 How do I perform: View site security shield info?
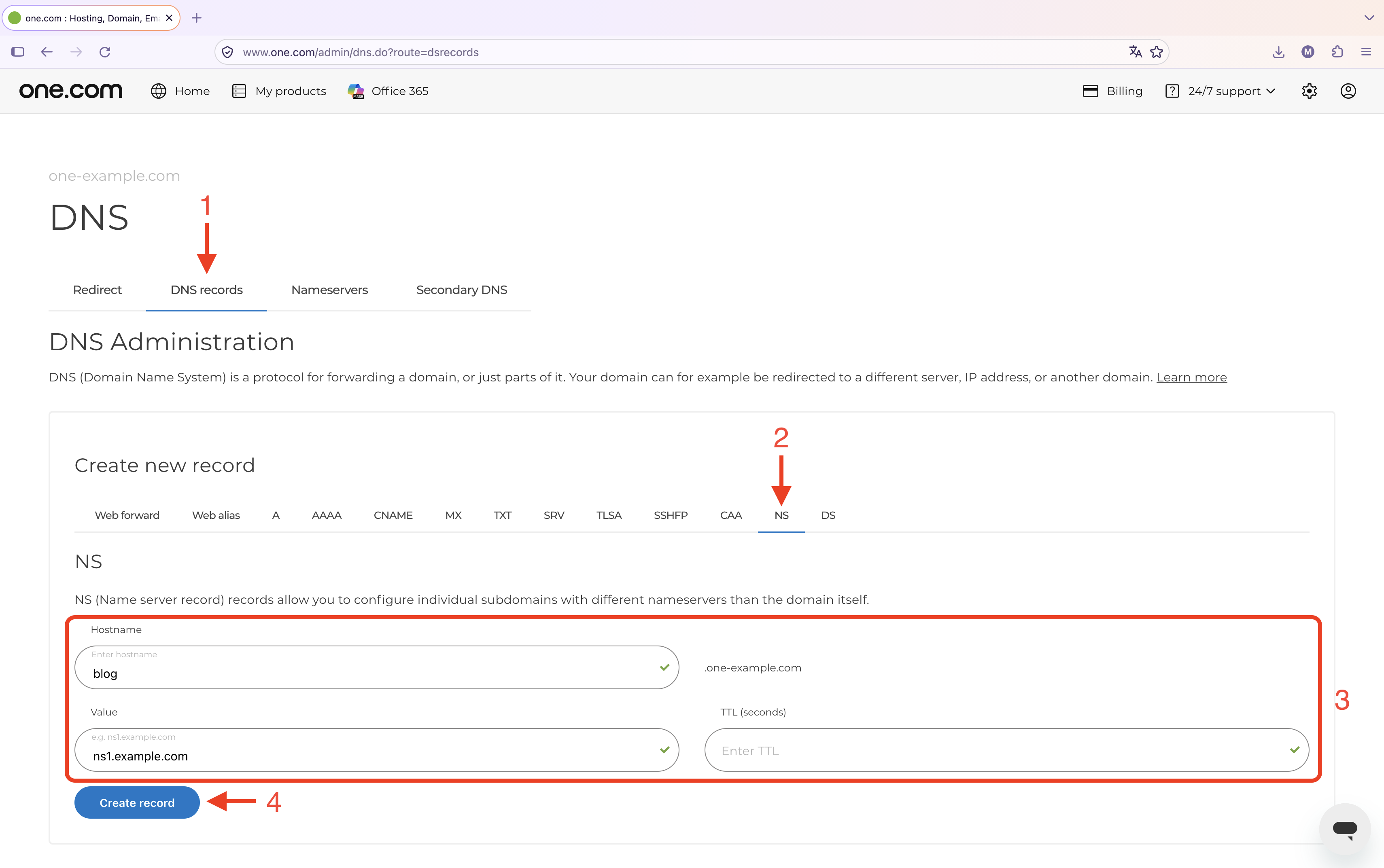(227, 52)
